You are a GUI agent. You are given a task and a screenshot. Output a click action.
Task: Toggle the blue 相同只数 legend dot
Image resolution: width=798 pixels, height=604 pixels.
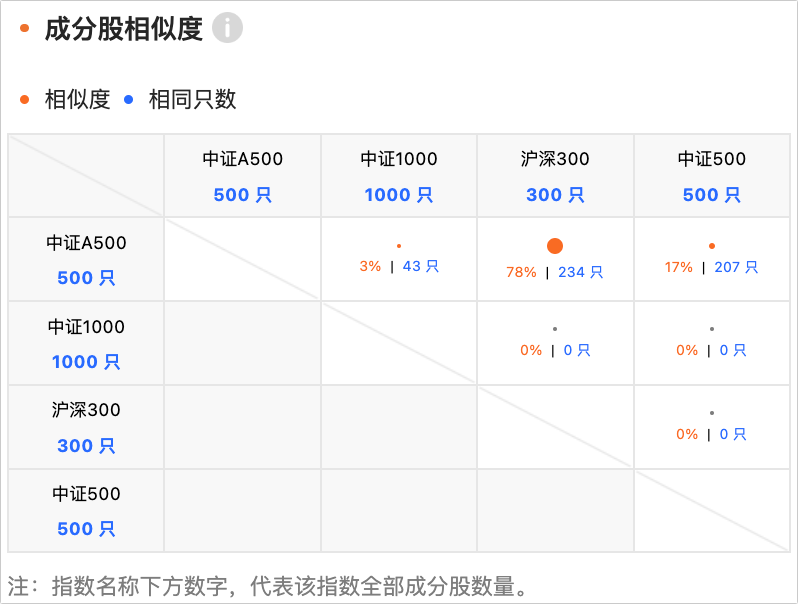(128, 99)
